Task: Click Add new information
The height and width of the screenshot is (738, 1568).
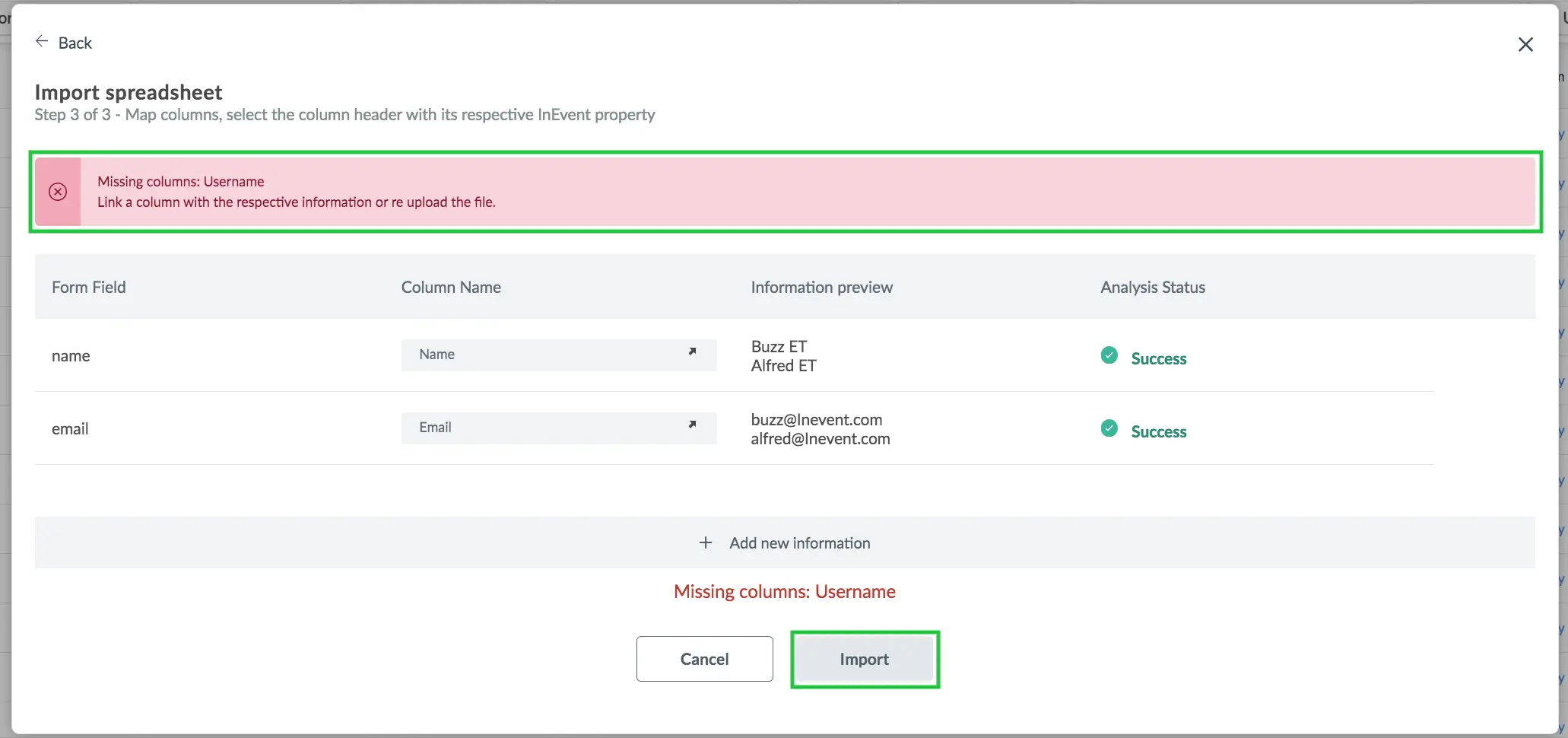Action: 785,542
